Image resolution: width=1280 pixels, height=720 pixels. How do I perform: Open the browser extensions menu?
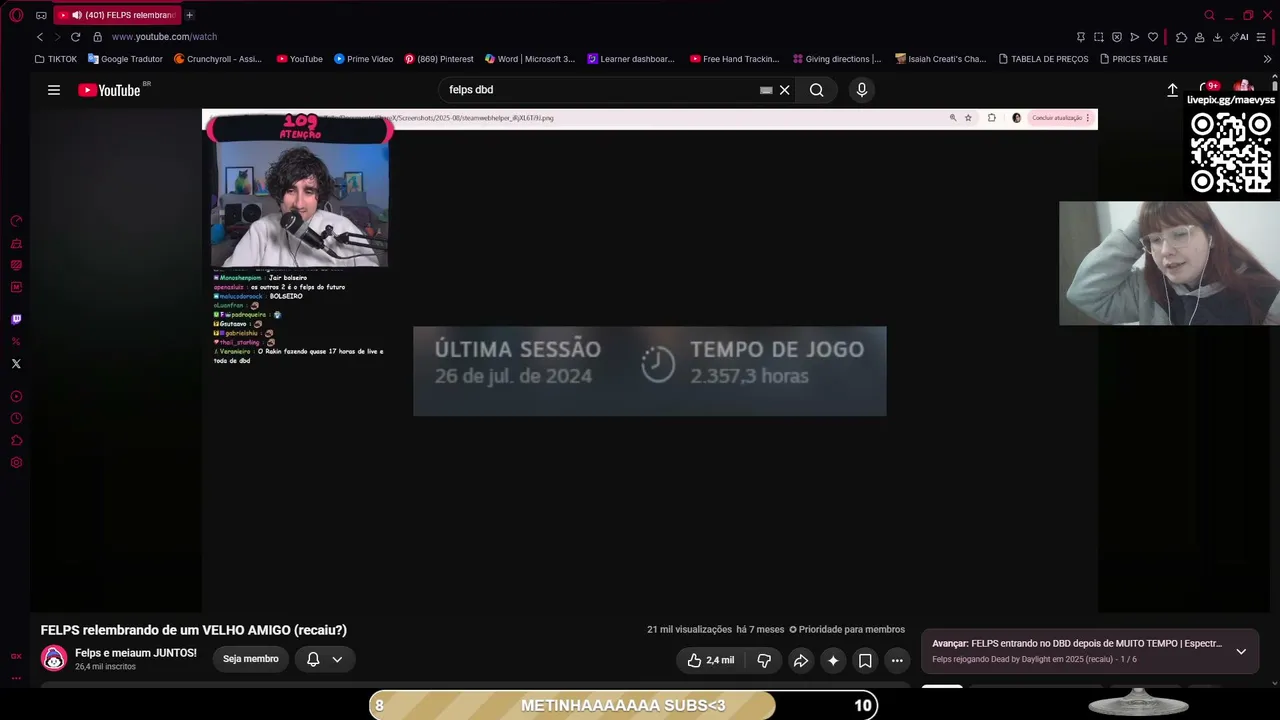pyautogui.click(x=1181, y=37)
